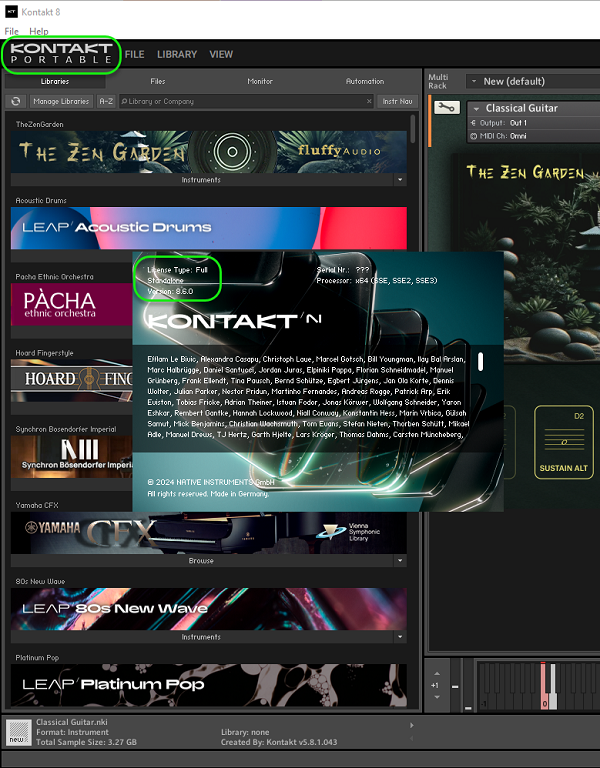The height and width of the screenshot is (768, 600).
Task: Select the Hoard Fingerstyle banner
Action: click(x=72, y=381)
